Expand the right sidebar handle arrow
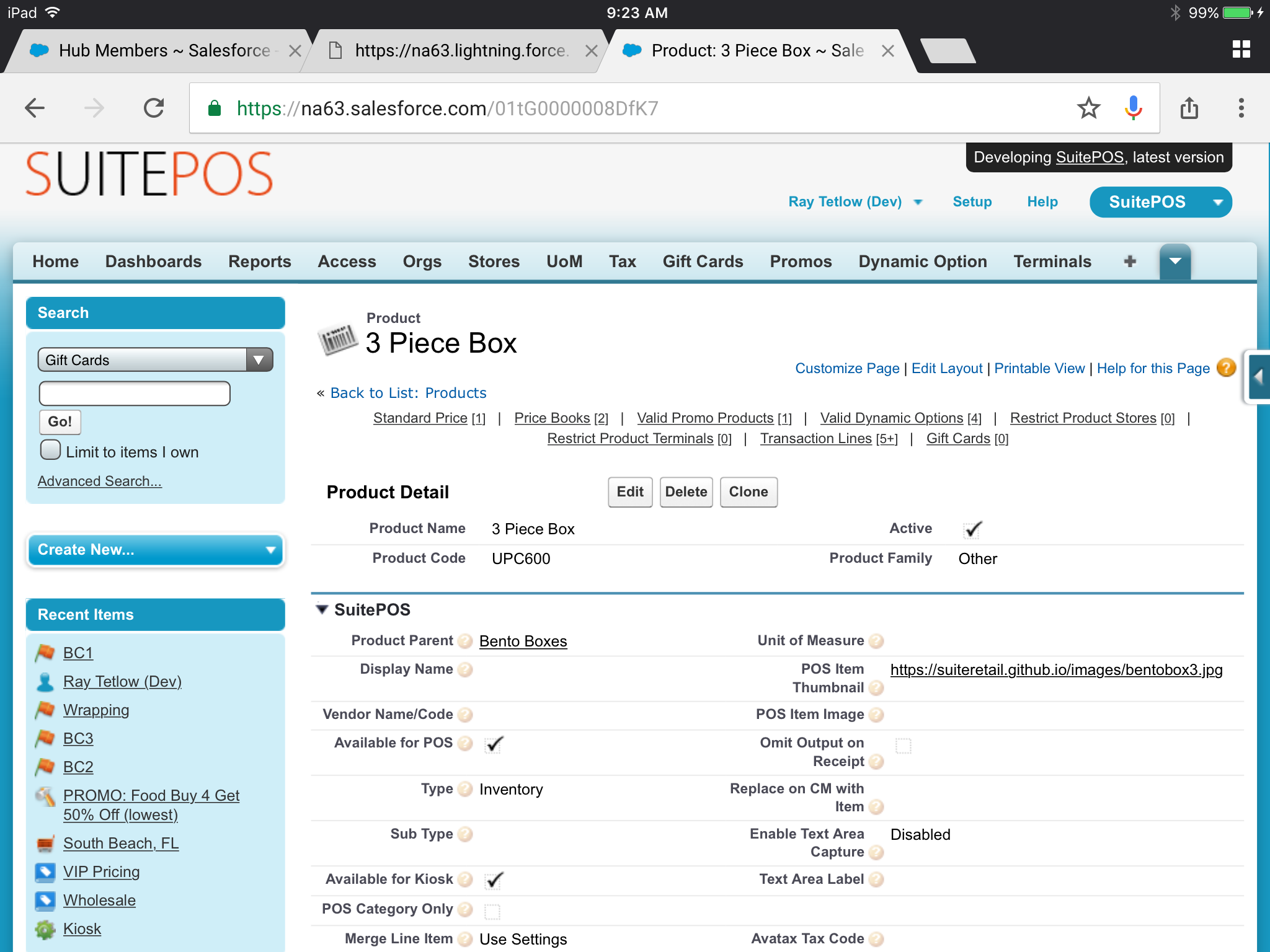The height and width of the screenshot is (952, 1270). 1258,377
